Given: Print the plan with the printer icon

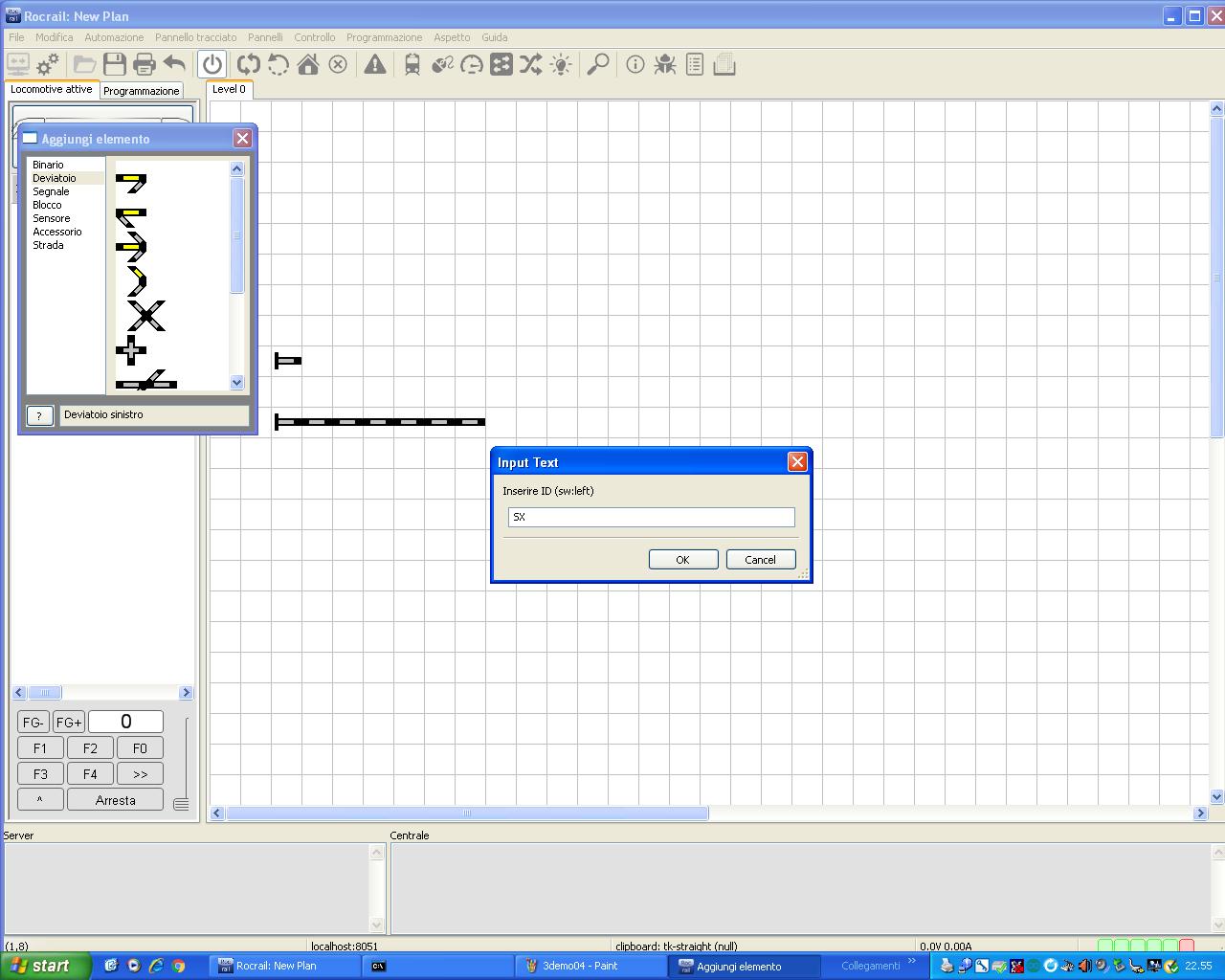Looking at the screenshot, I should tap(145, 65).
